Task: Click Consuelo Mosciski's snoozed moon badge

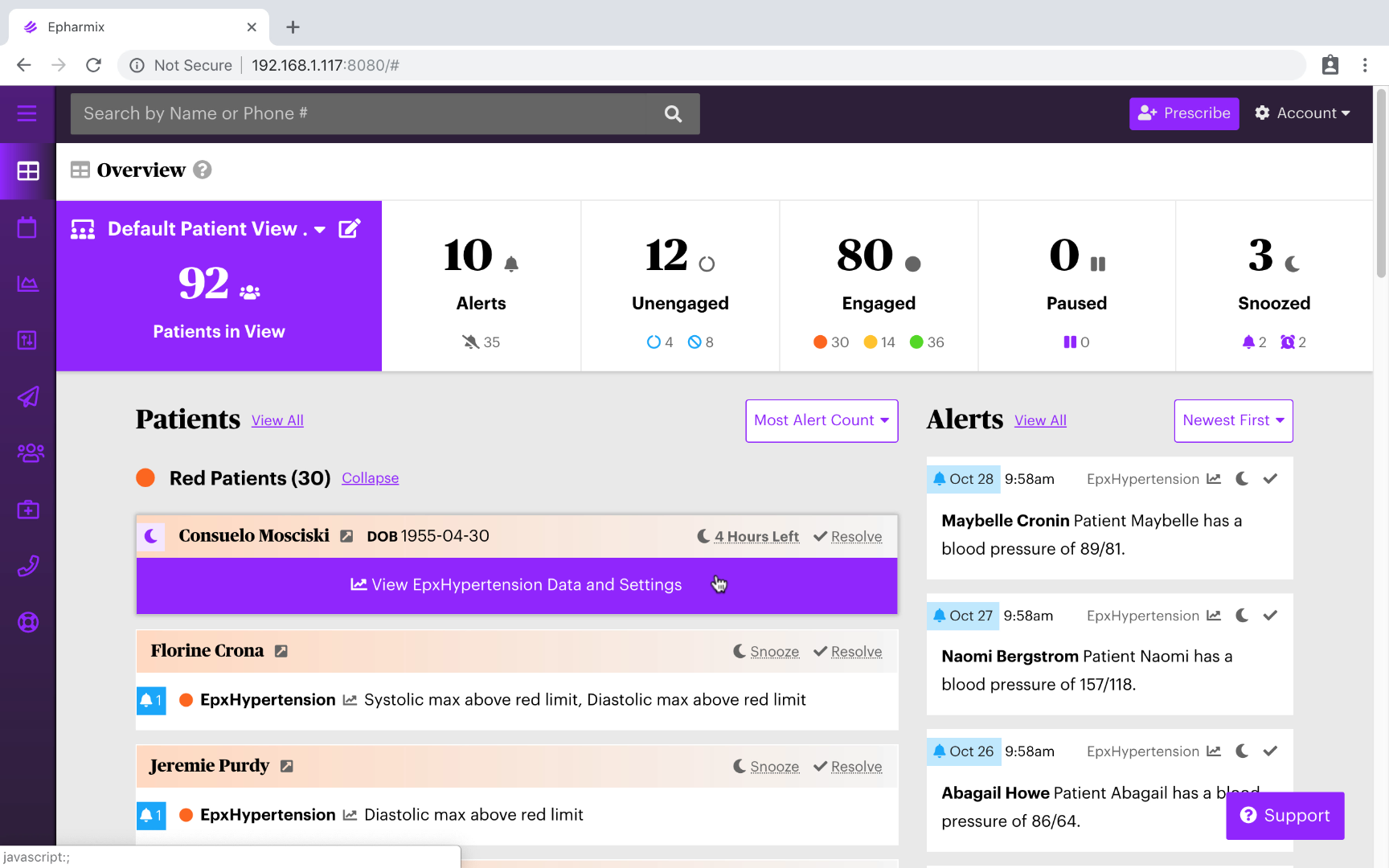Action: tap(151, 536)
